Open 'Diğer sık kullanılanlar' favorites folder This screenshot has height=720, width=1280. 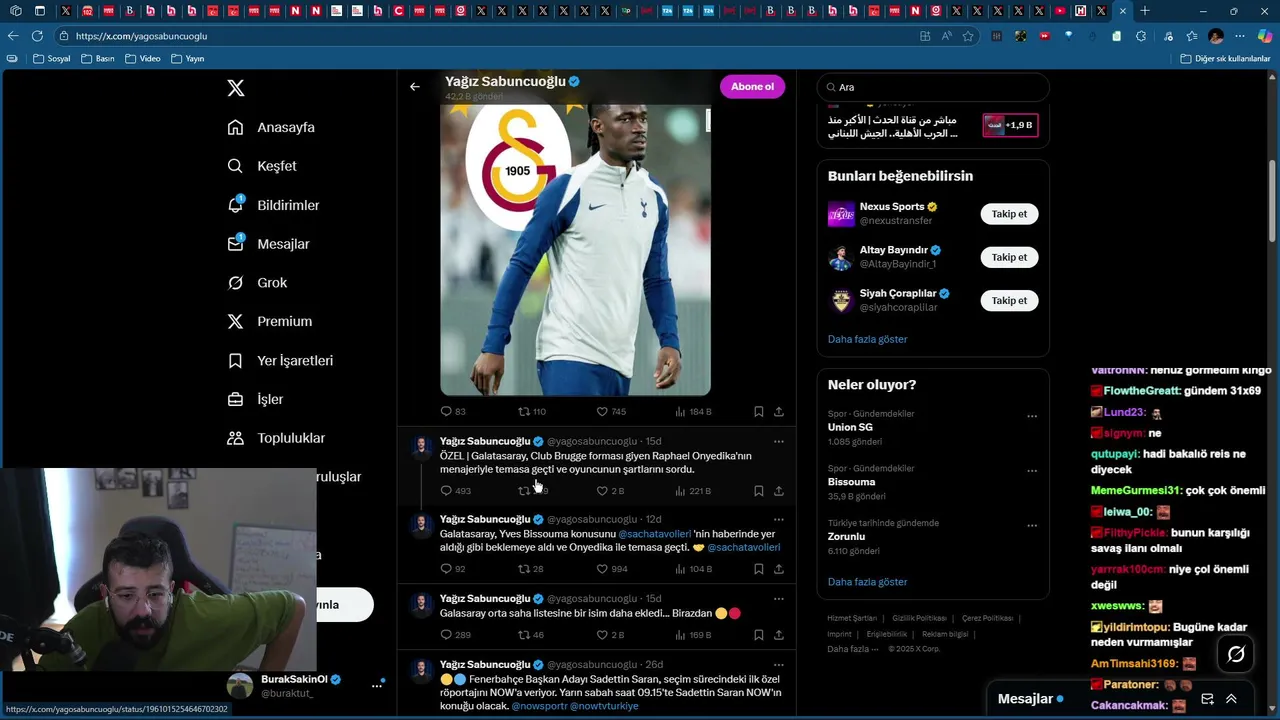coord(1225,59)
